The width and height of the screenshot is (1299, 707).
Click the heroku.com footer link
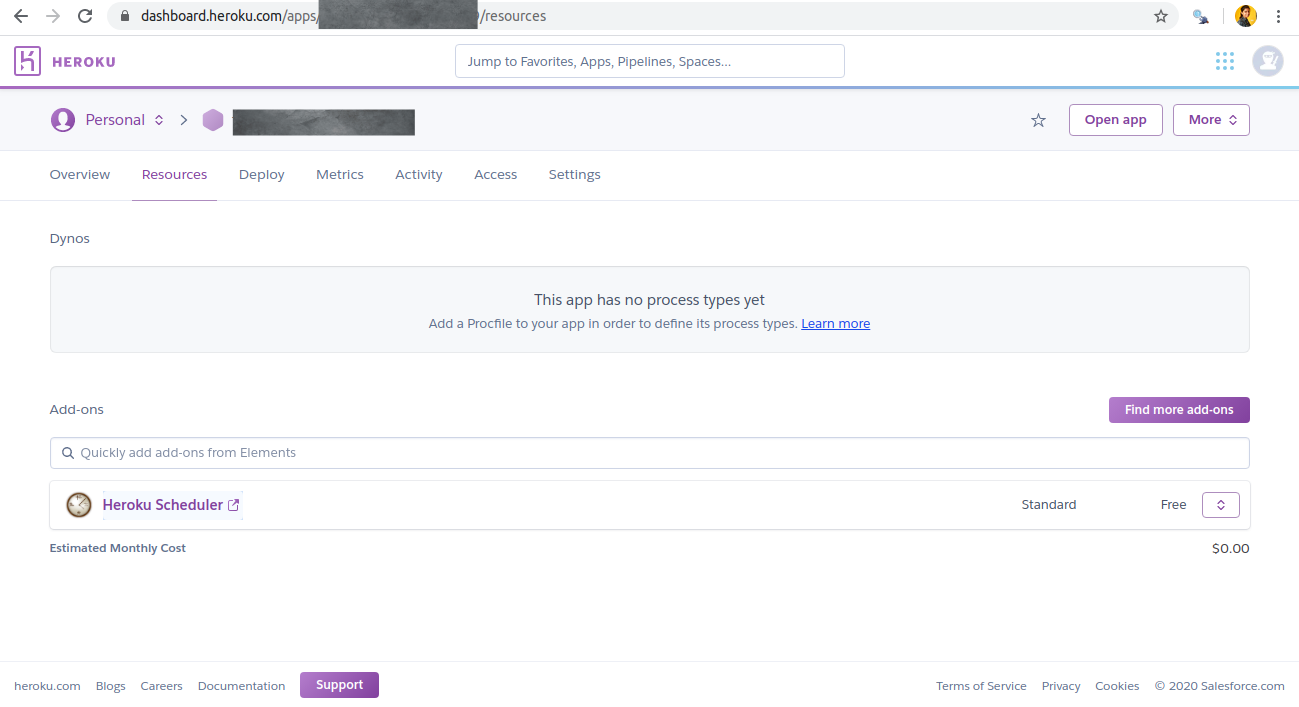[x=47, y=686]
